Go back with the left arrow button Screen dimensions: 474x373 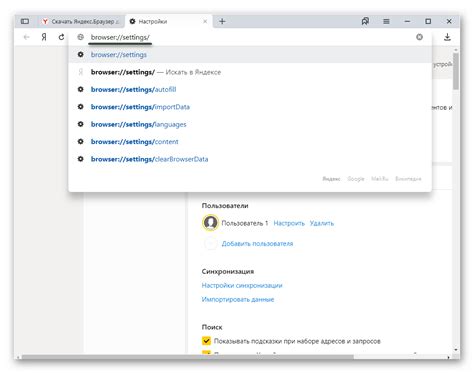click(27, 37)
